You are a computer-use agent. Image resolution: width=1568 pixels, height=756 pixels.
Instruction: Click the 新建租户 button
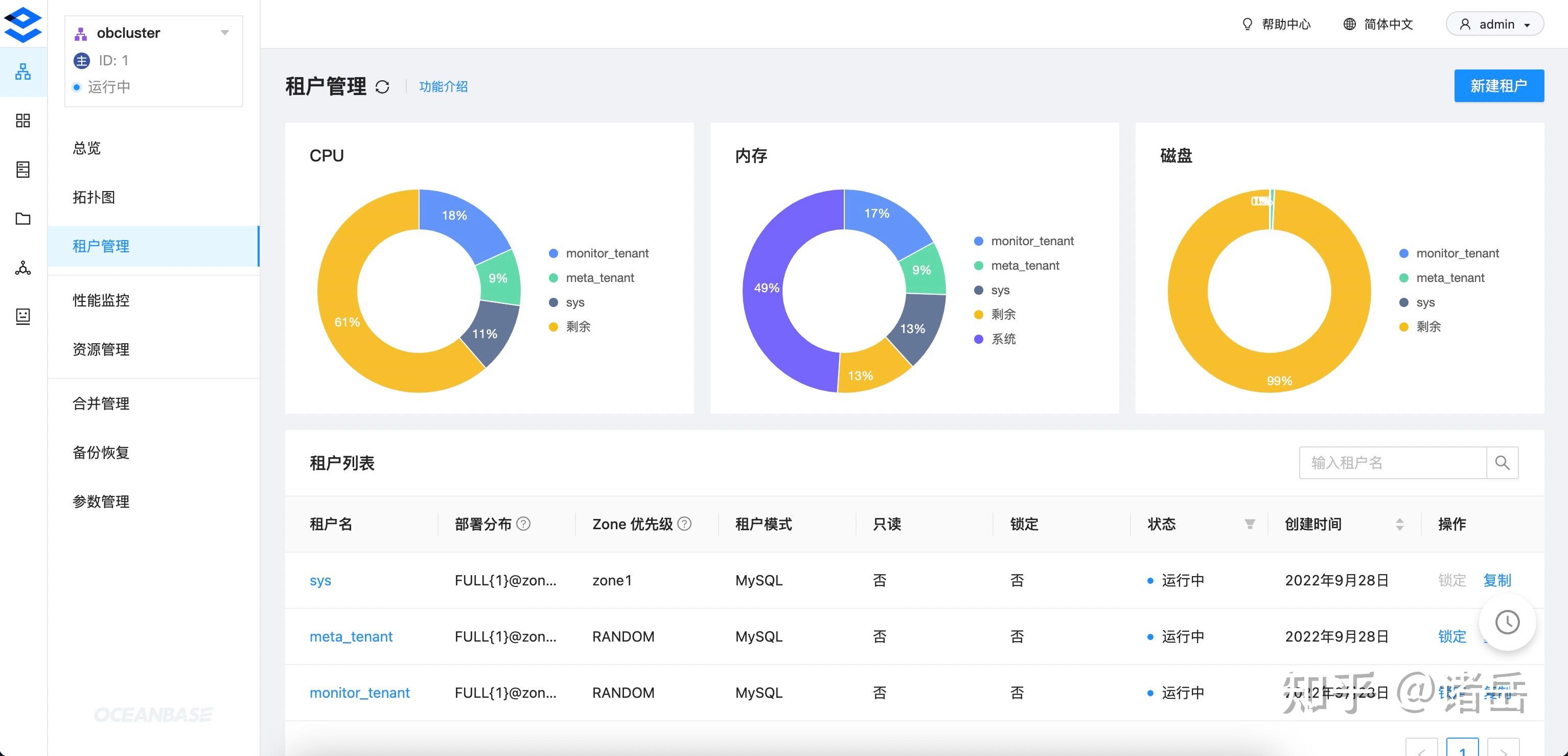1499,85
